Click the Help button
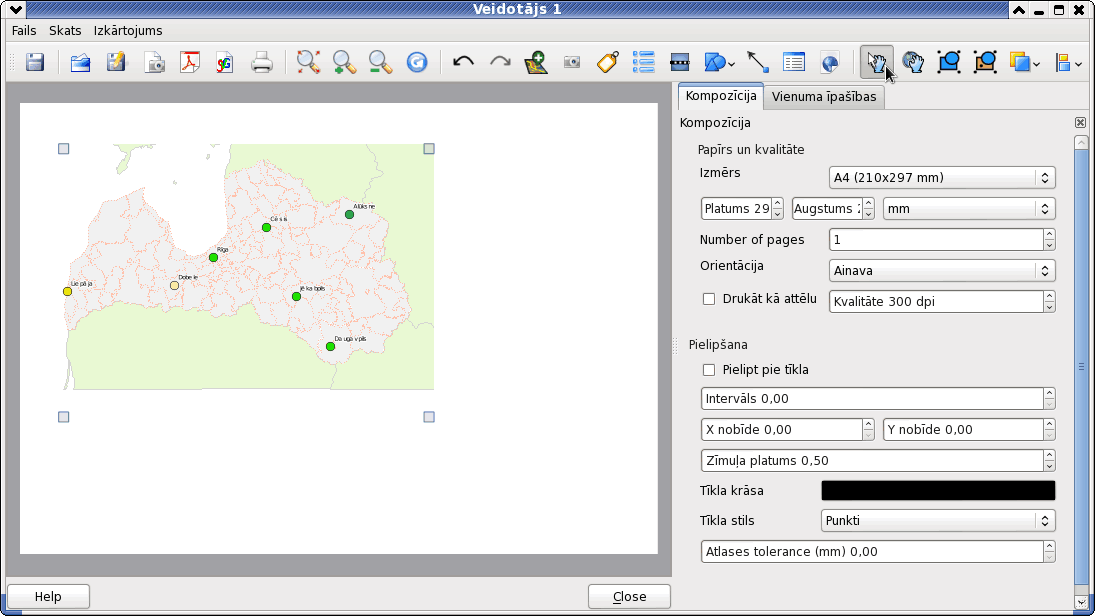The height and width of the screenshot is (616, 1095). coord(48,596)
